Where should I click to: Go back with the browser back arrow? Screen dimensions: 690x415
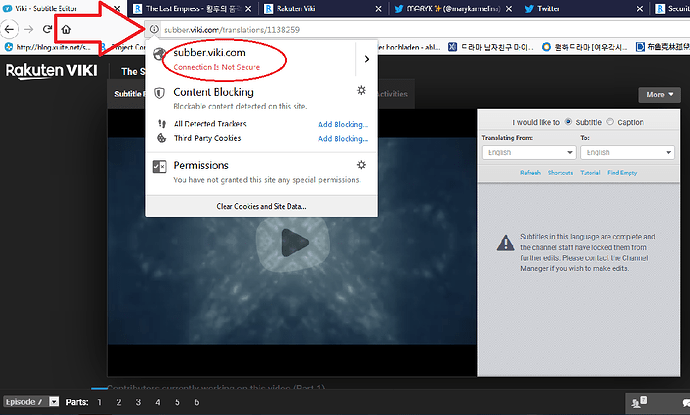(9, 29)
